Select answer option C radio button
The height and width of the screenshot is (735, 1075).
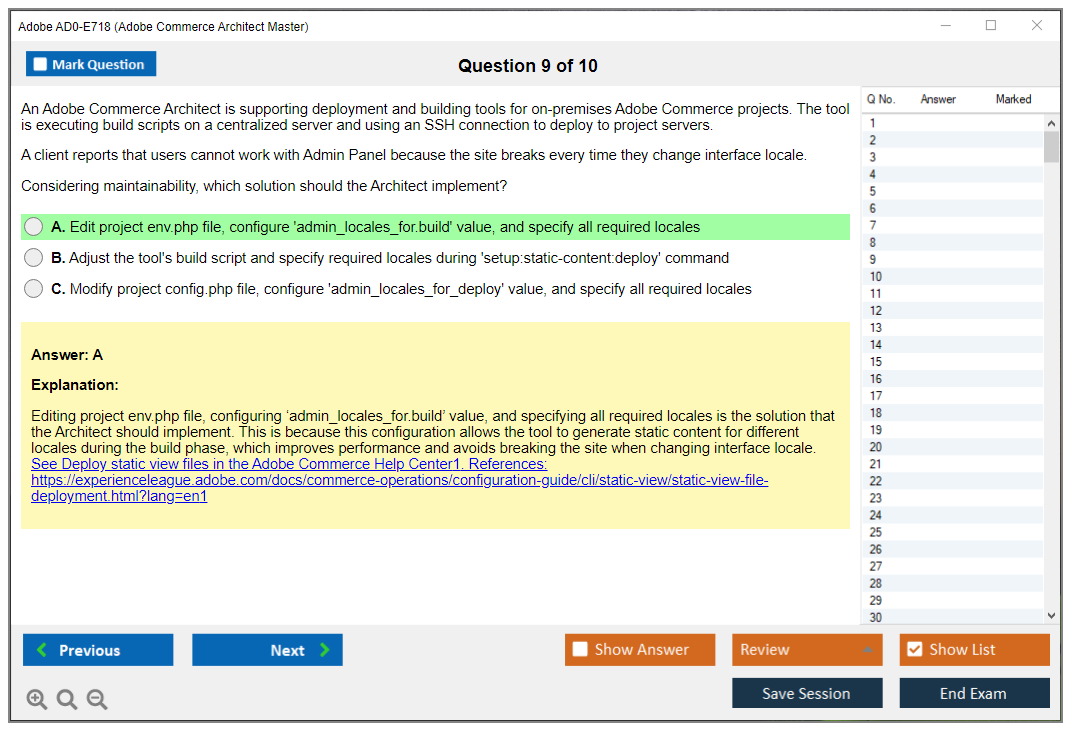[x=34, y=289]
